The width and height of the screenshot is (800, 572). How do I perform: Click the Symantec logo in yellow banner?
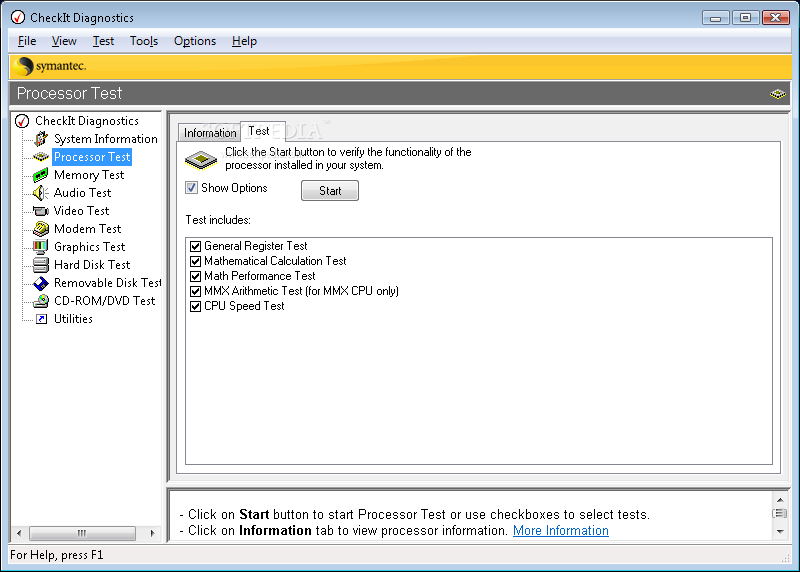pos(50,66)
